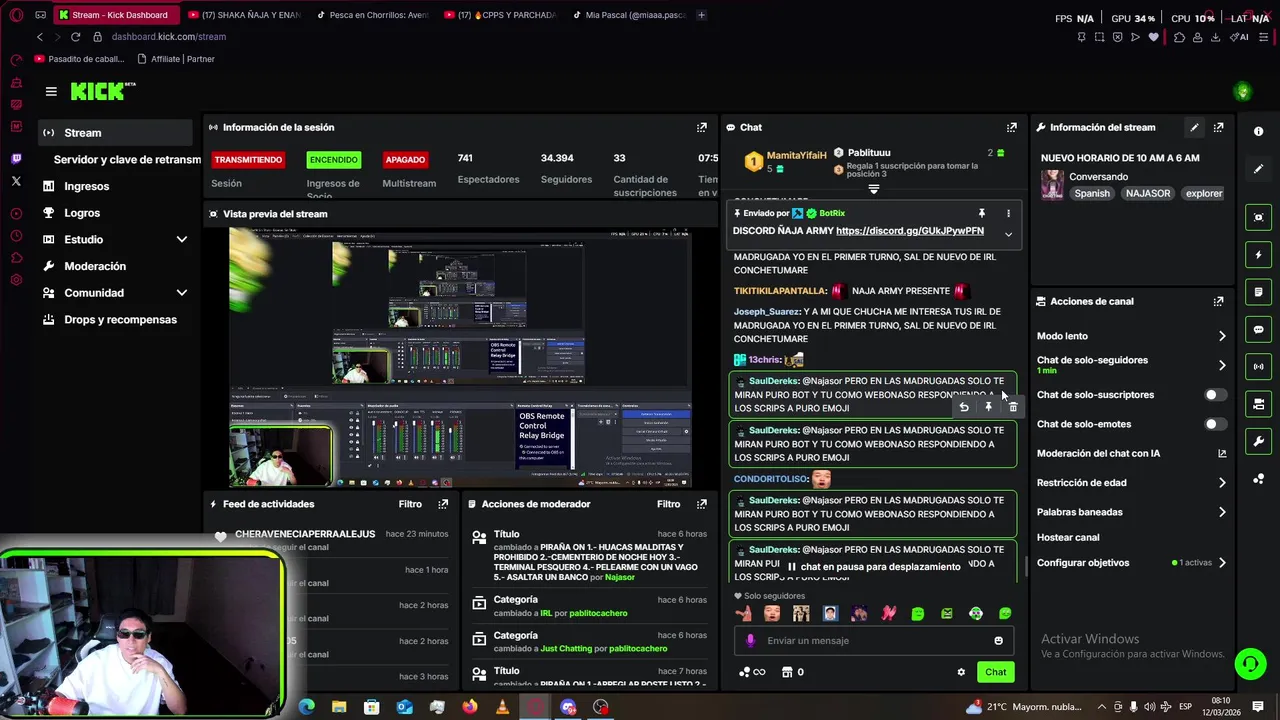Expand the Estudio sidebar section
Image resolution: width=1280 pixels, height=720 pixels.
[x=182, y=239]
